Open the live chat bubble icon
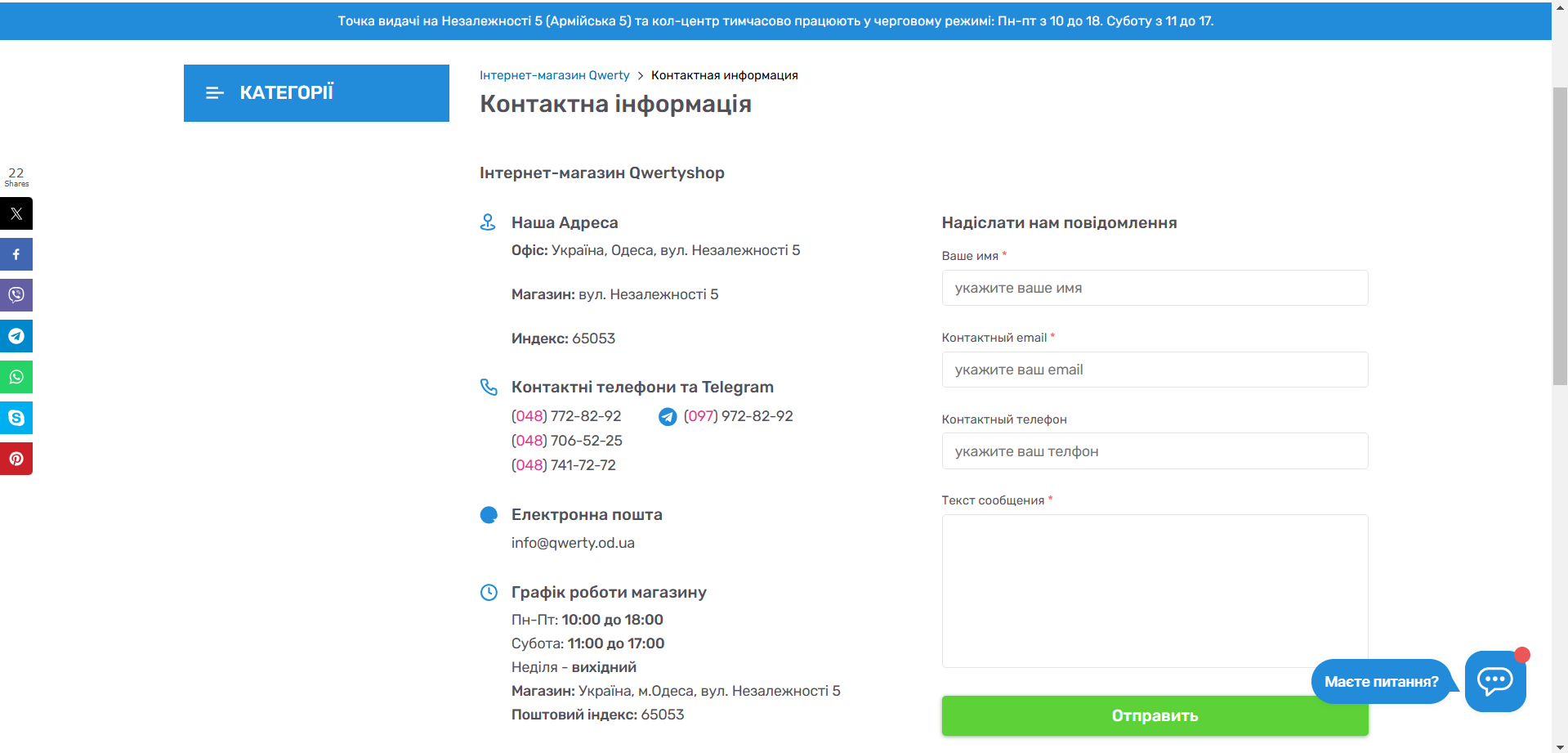Viewport: 1568px width, 753px height. [x=1494, y=681]
